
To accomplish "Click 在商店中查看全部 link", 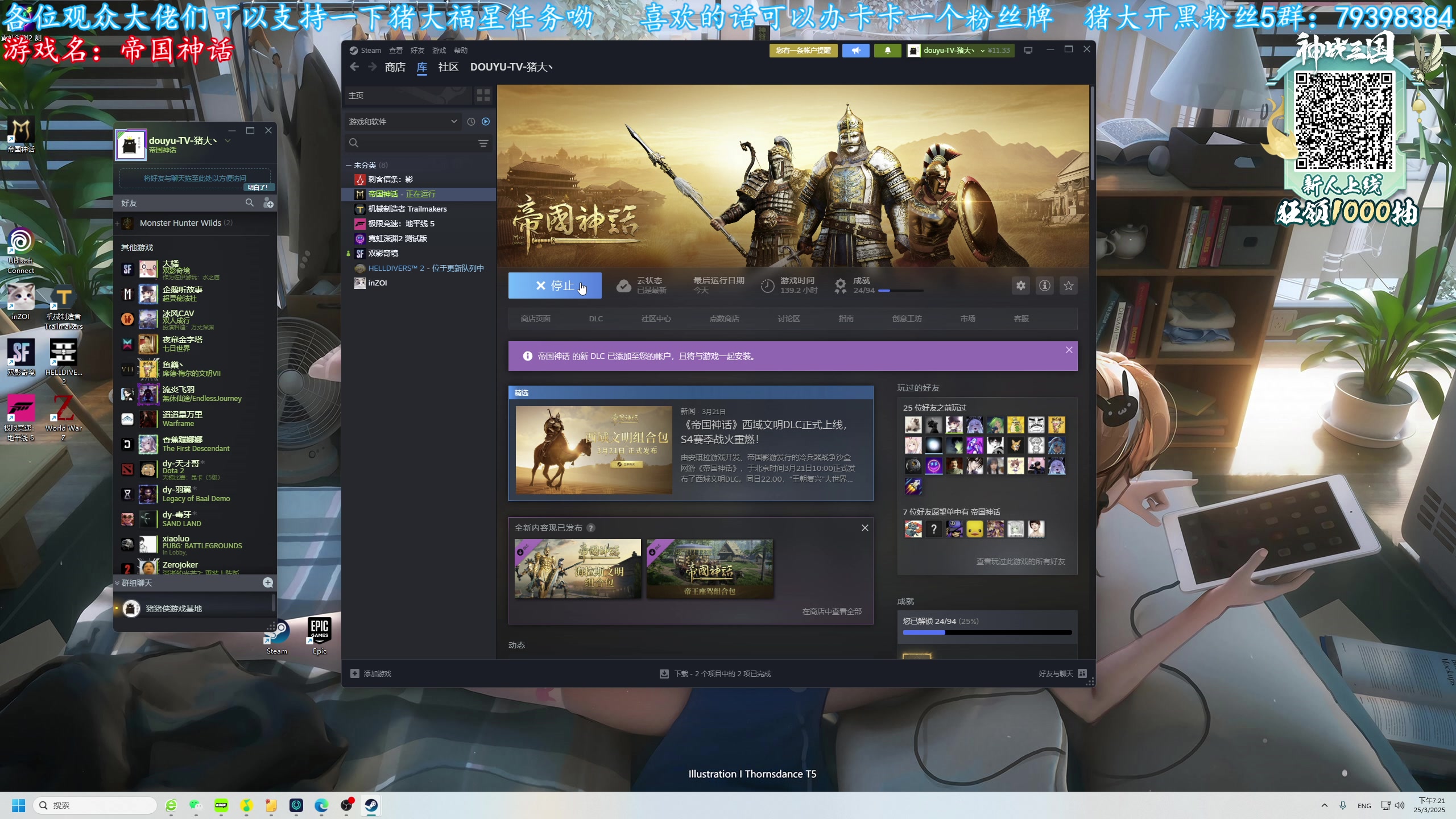I will 832,611.
